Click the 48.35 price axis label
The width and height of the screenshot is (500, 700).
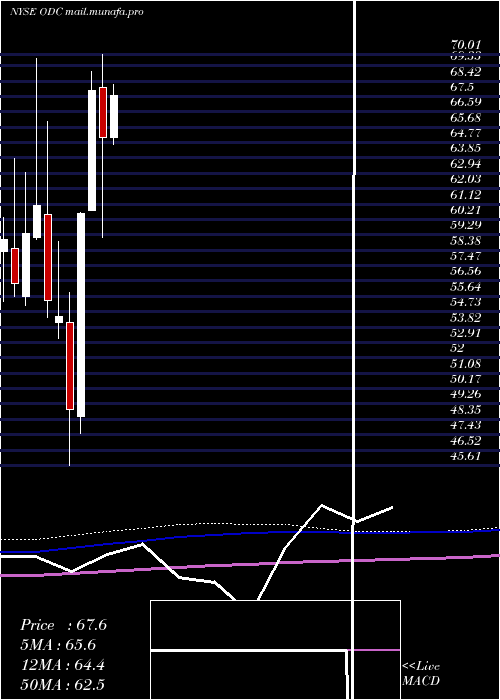coord(466,410)
